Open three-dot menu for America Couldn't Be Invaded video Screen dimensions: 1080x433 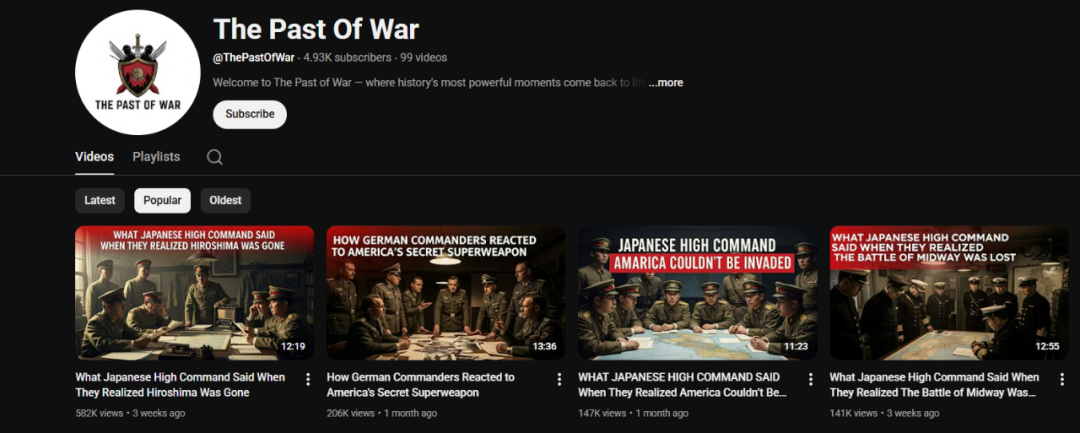[x=811, y=379]
